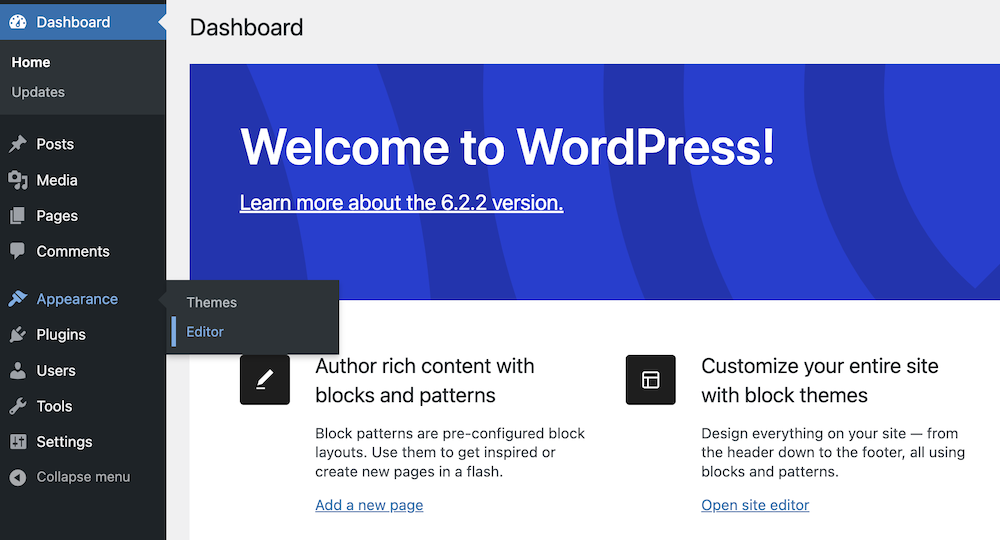The width and height of the screenshot is (1000, 540).
Task: Click the Collapse menu arrow icon
Action: (18, 477)
